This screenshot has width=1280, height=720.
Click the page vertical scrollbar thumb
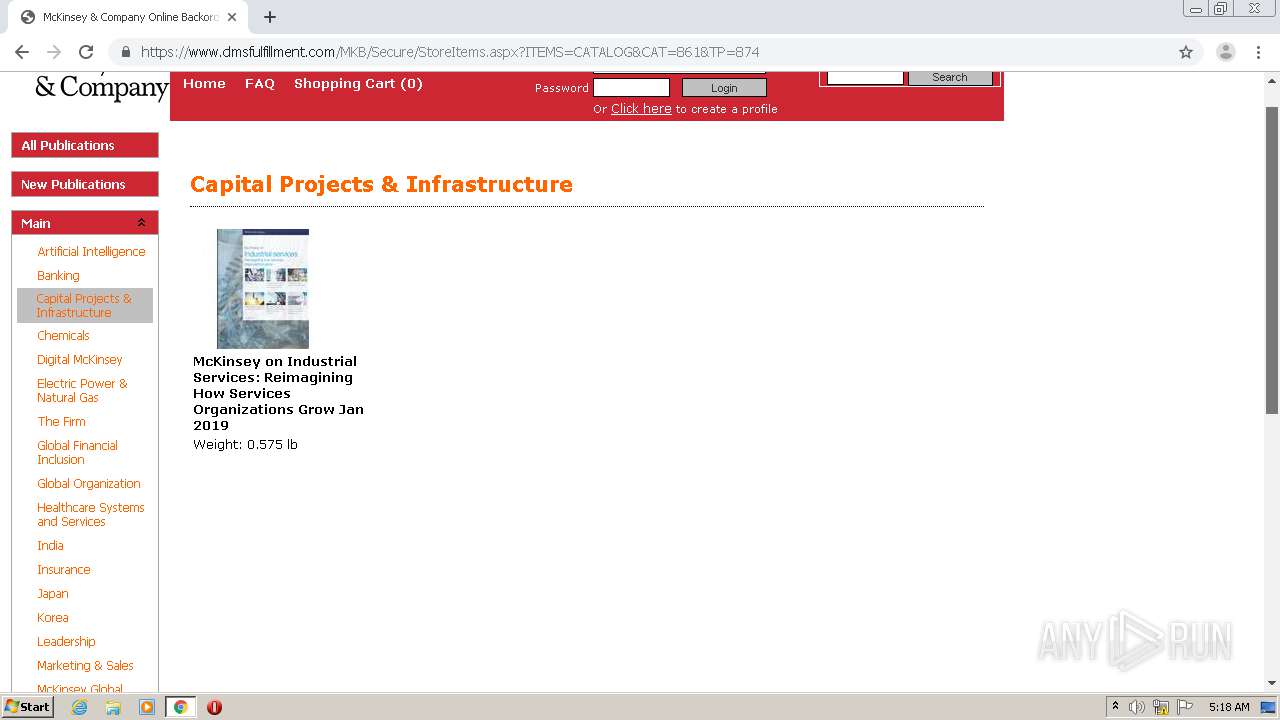point(1272,260)
